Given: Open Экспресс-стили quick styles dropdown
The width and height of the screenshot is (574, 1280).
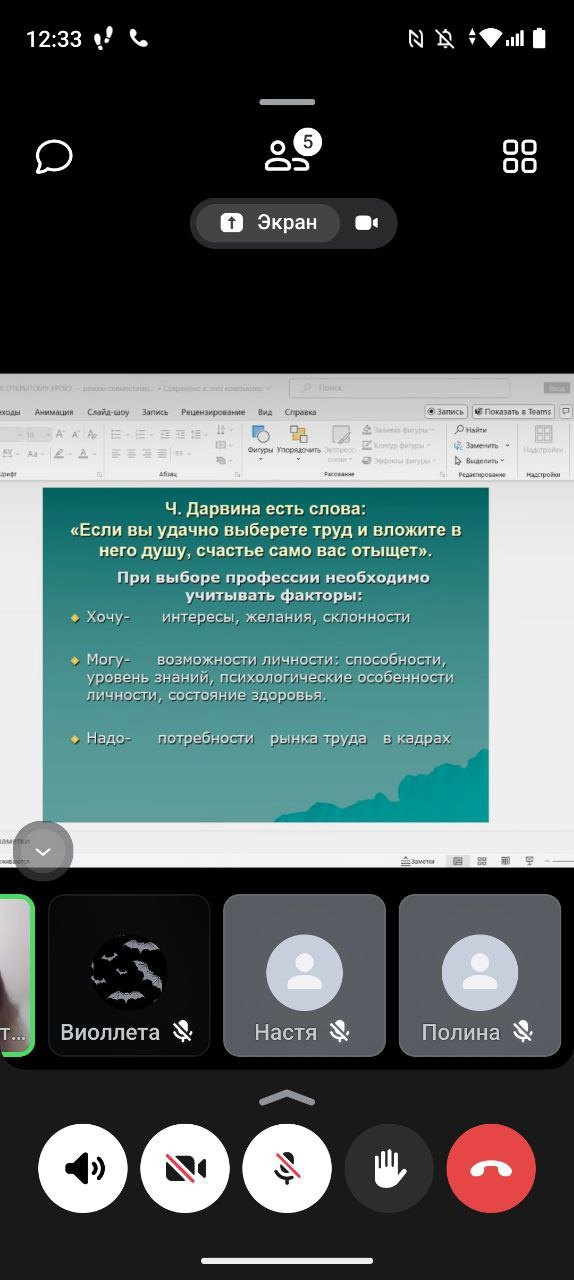Looking at the screenshot, I should click(x=341, y=443).
